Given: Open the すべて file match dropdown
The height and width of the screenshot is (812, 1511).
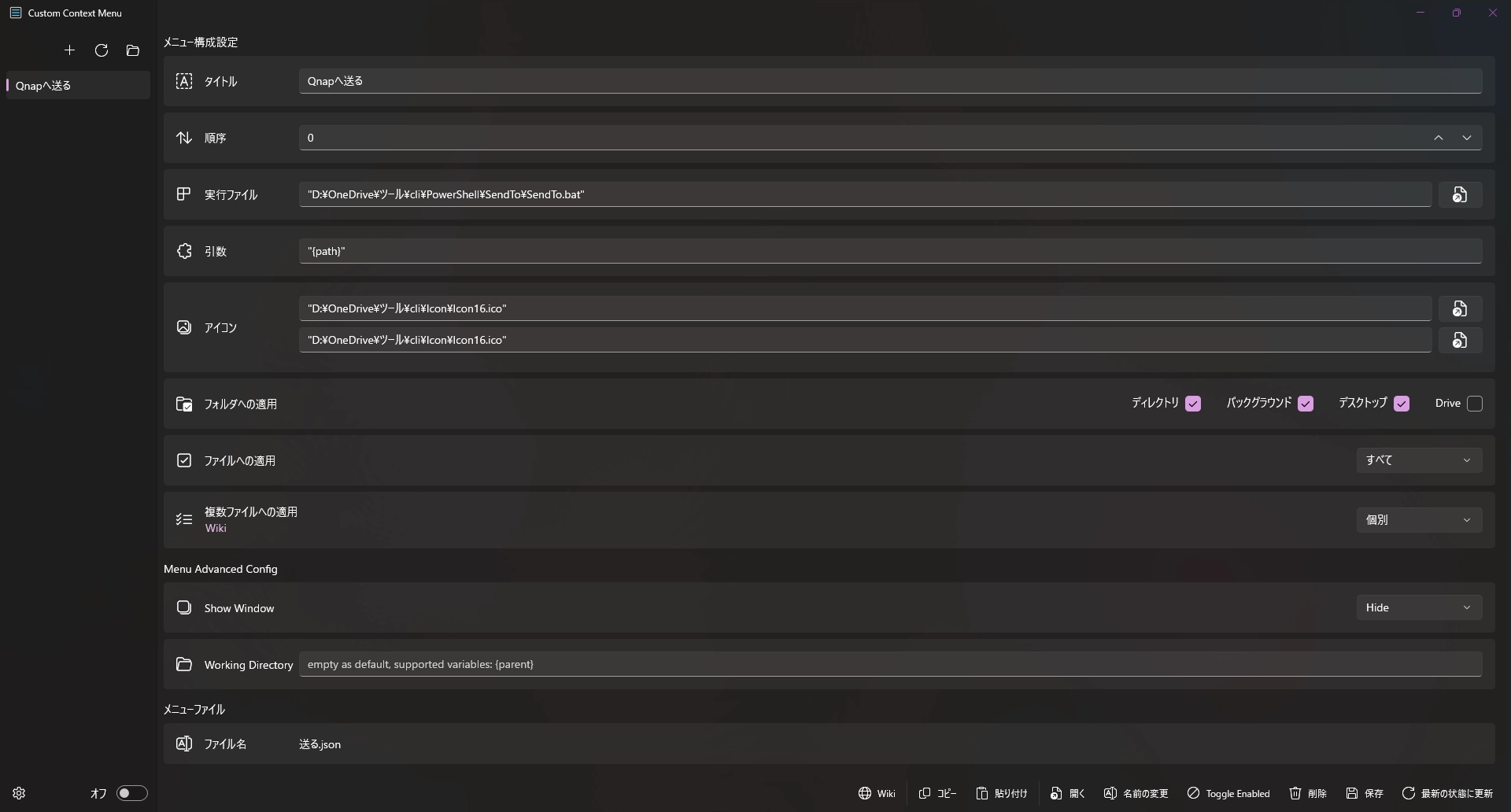Looking at the screenshot, I should point(1419,460).
